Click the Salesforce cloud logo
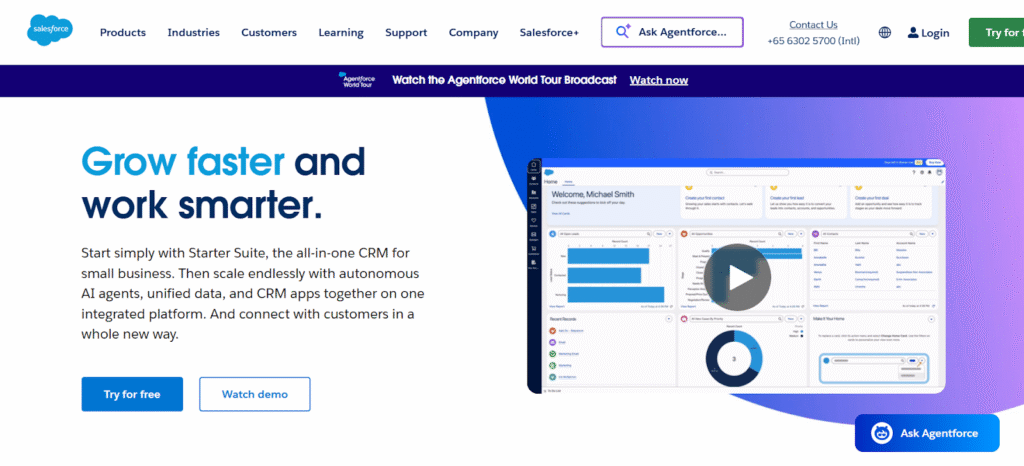 pos(50,32)
